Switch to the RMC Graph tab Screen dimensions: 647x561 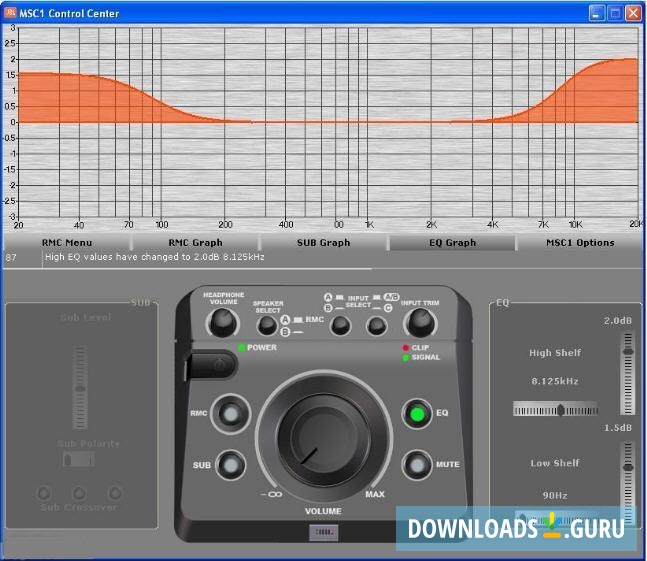click(x=195, y=243)
